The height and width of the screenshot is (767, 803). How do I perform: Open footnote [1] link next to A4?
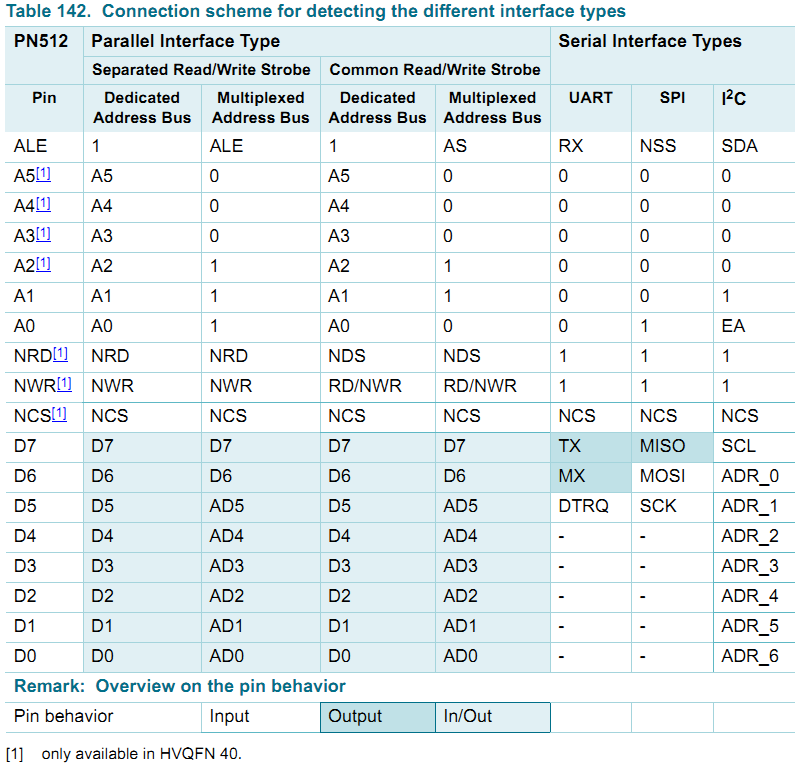[x=43, y=204]
